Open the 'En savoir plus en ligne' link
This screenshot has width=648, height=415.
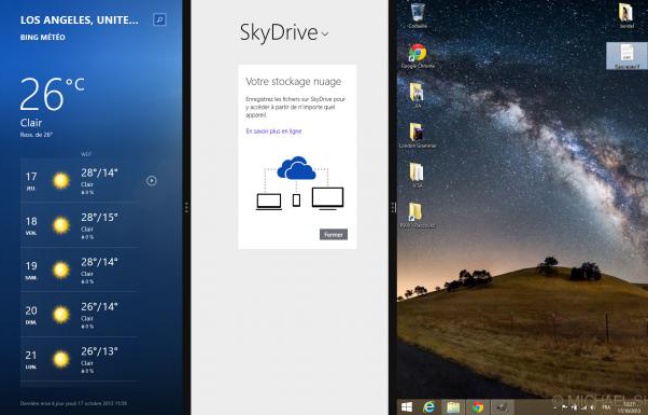pos(274,131)
